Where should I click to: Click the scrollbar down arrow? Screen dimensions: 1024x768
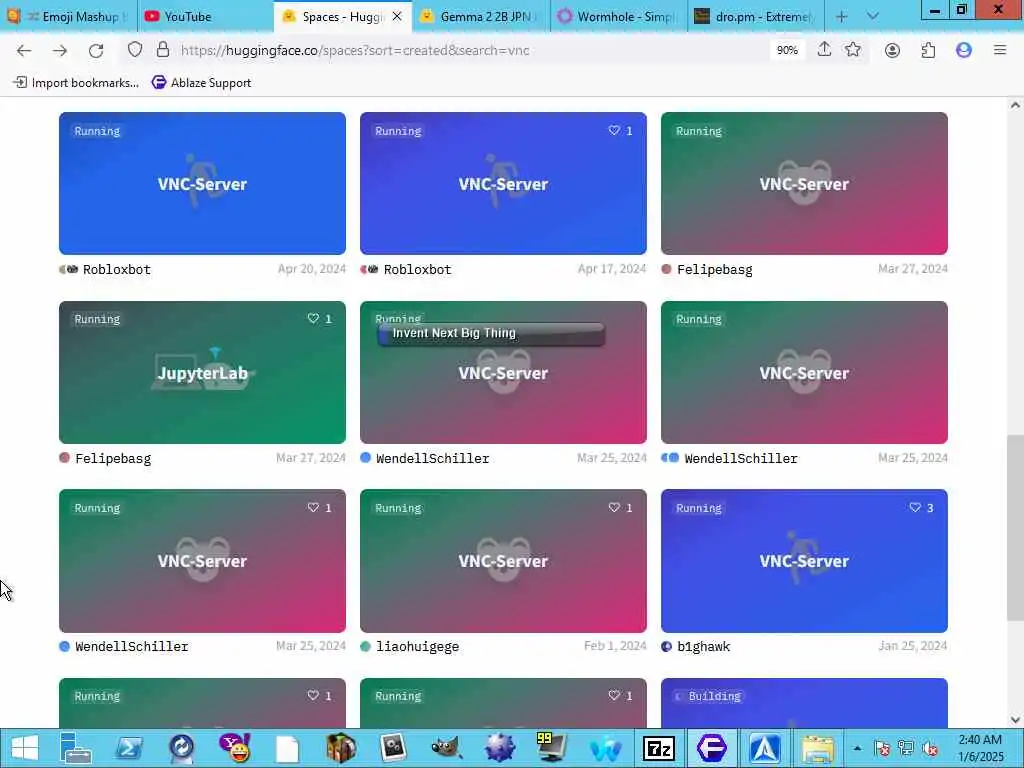pos(1015,720)
